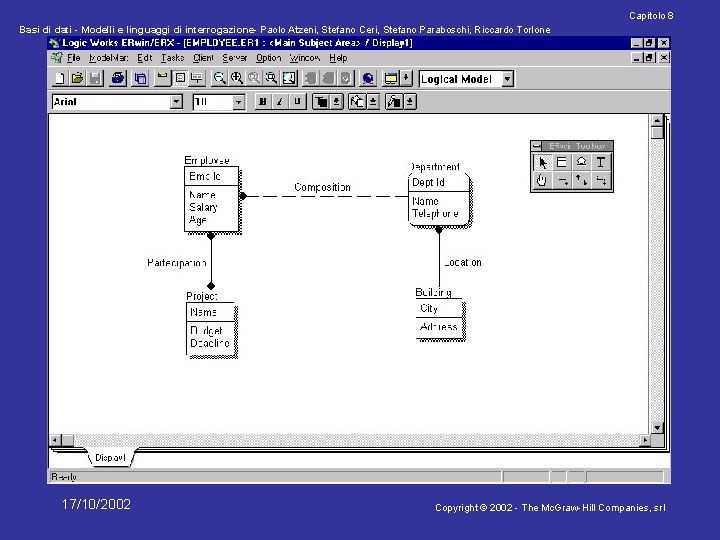Click the text color swatch button
The height and width of the screenshot is (540, 720).
pos(322,102)
